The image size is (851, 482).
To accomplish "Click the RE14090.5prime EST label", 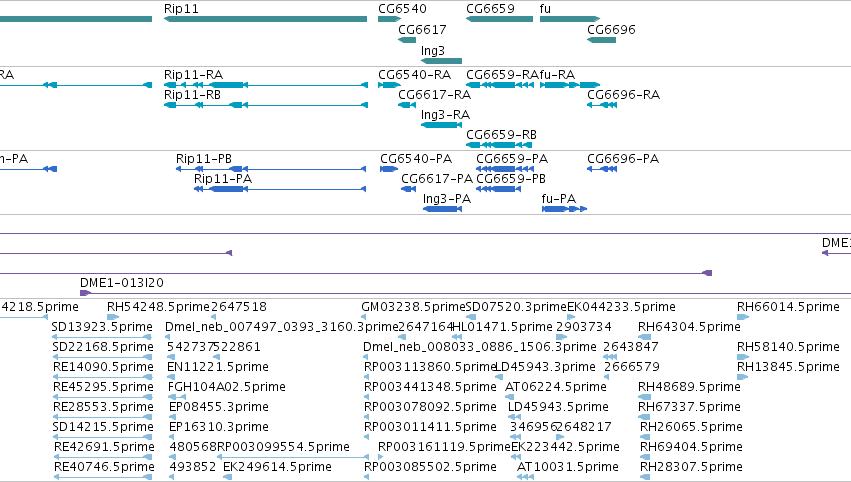I will click(103, 367).
